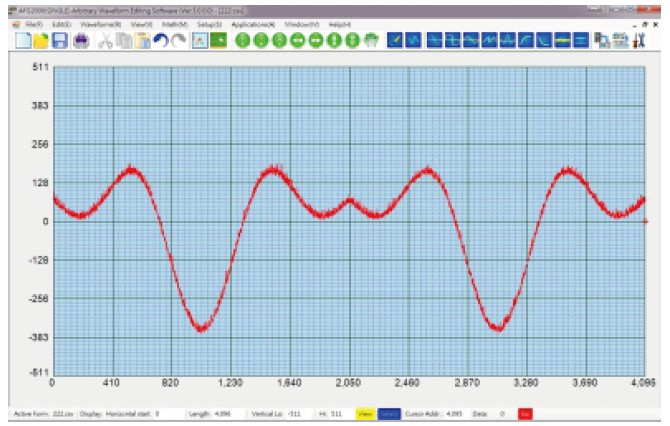Click the 511 y-axis label
Viewport: 670px width, 426px height.
click(x=41, y=67)
